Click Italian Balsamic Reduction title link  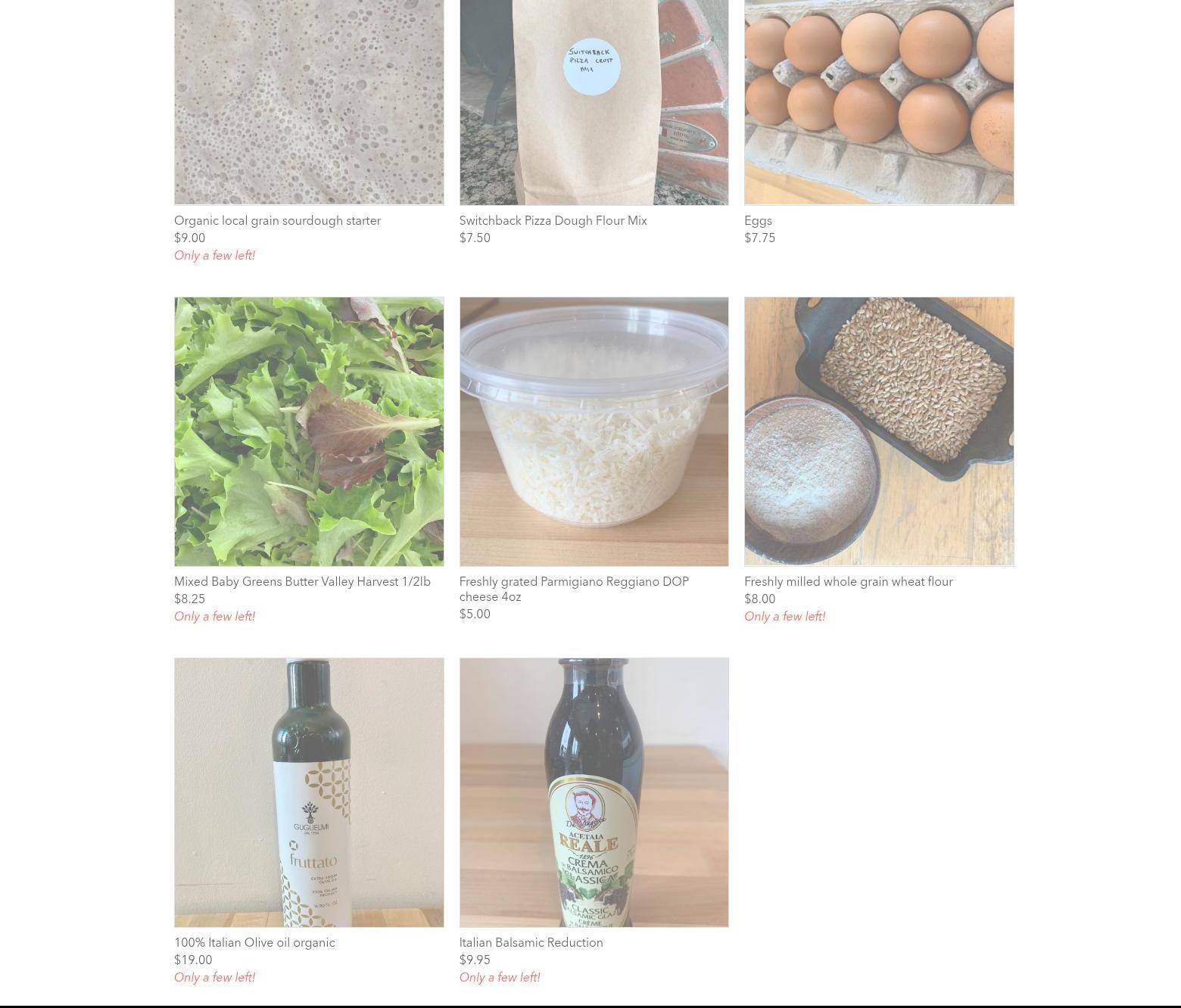click(531, 943)
